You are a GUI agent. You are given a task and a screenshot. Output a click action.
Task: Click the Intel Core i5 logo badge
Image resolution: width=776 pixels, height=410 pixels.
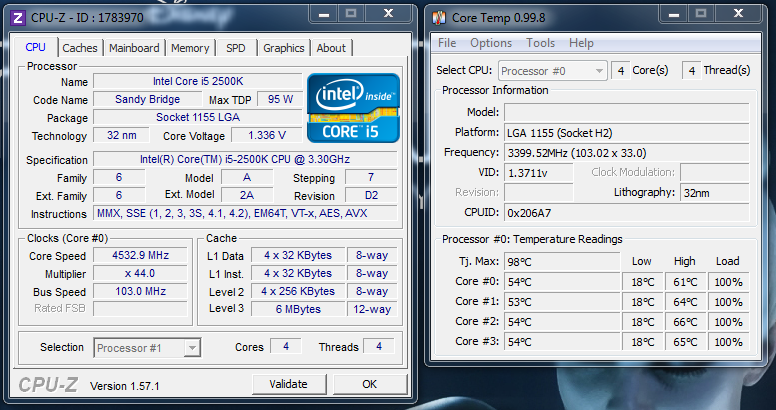[353, 107]
